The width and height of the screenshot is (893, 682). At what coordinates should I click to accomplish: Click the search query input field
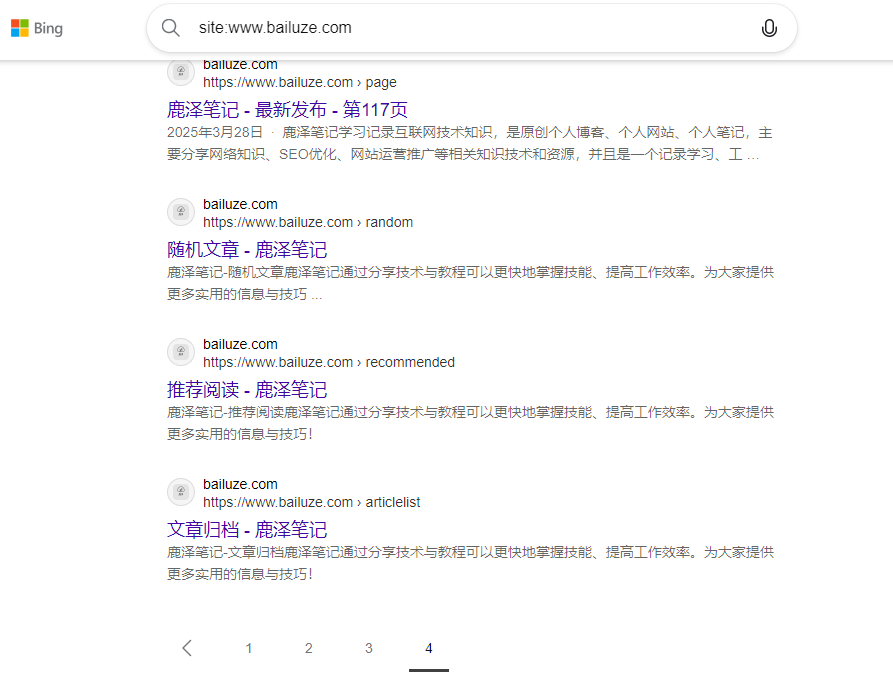400,27
